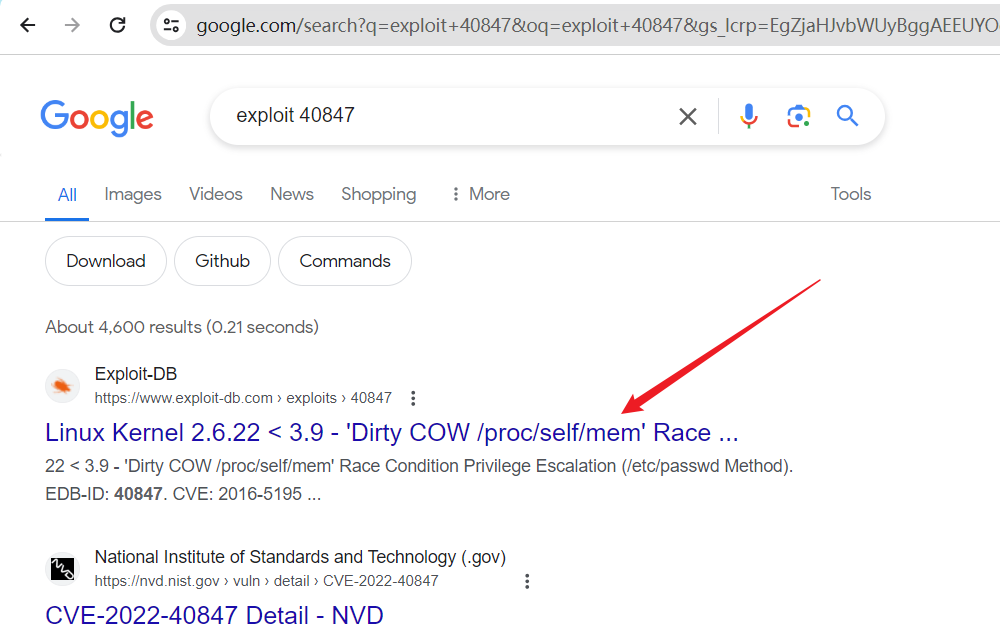Start voice search with microphone icon
This screenshot has width=1000, height=634.
[x=749, y=116]
